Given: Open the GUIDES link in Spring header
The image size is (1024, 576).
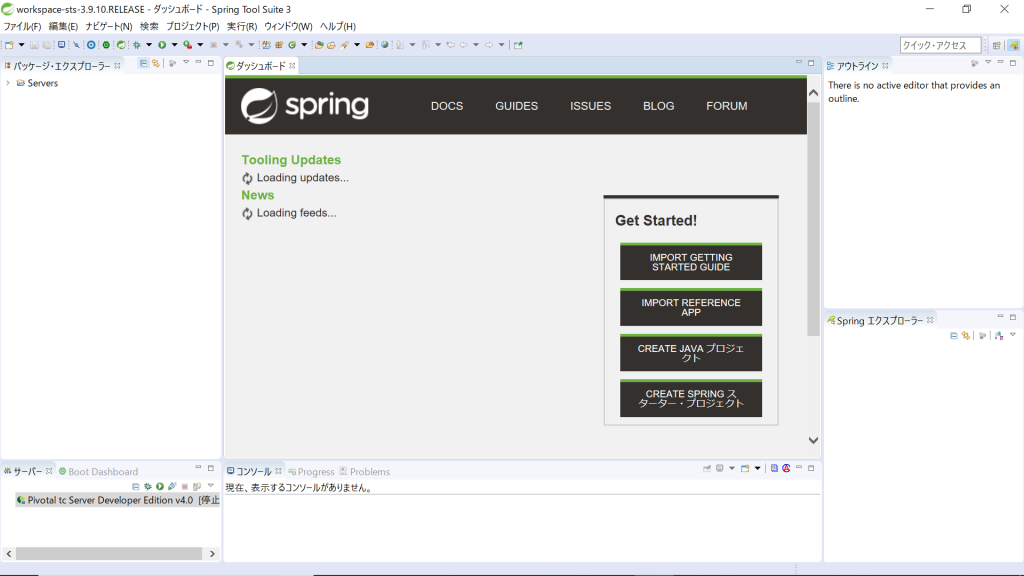Looking at the screenshot, I should tap(517, 106).
